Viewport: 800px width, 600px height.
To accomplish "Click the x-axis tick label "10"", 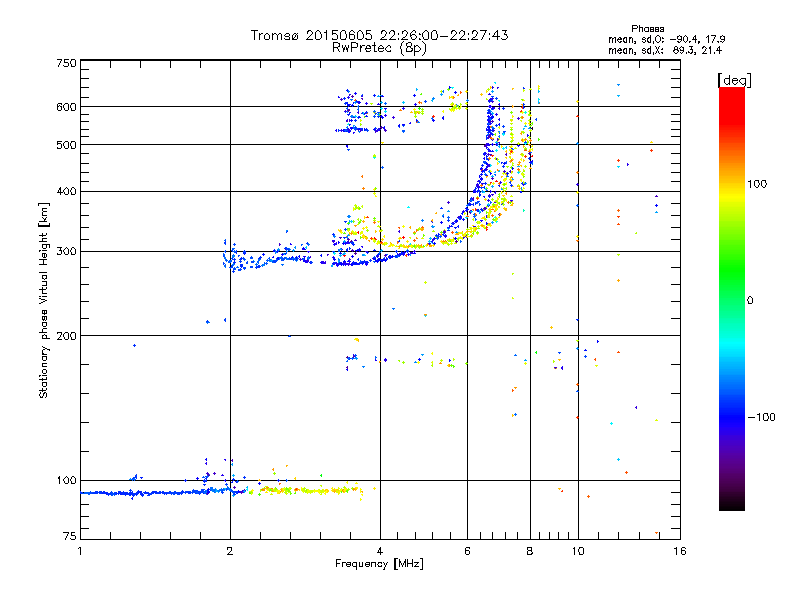I will pyautogui.click(x=578, y=551).
